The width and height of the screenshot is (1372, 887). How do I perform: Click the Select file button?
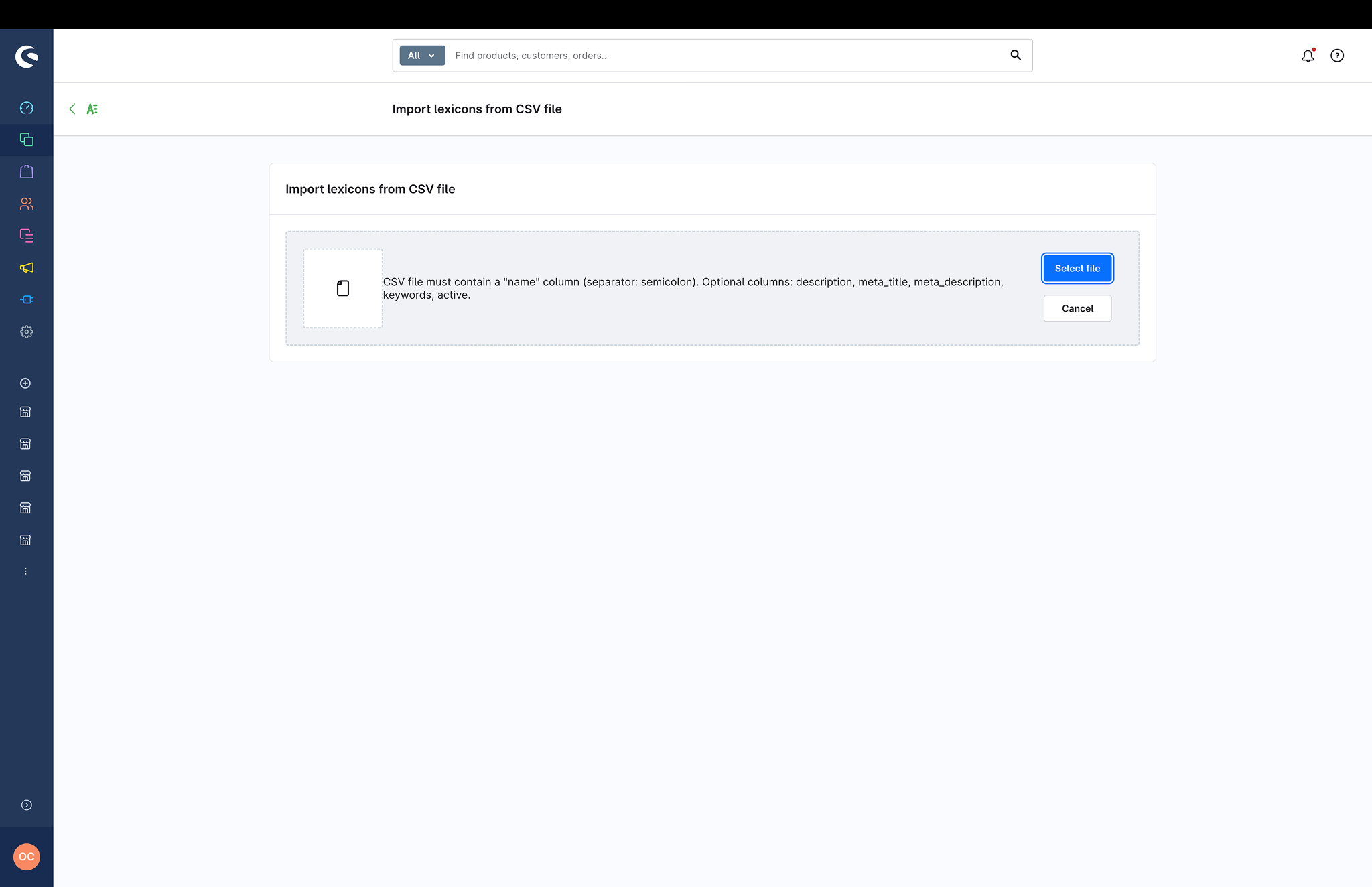[x=1077, y=268]
